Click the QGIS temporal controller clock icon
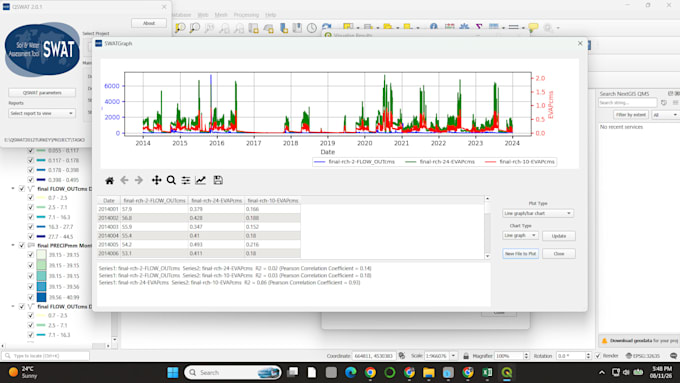This screenshot has width=680, height=383. [312, 28]
